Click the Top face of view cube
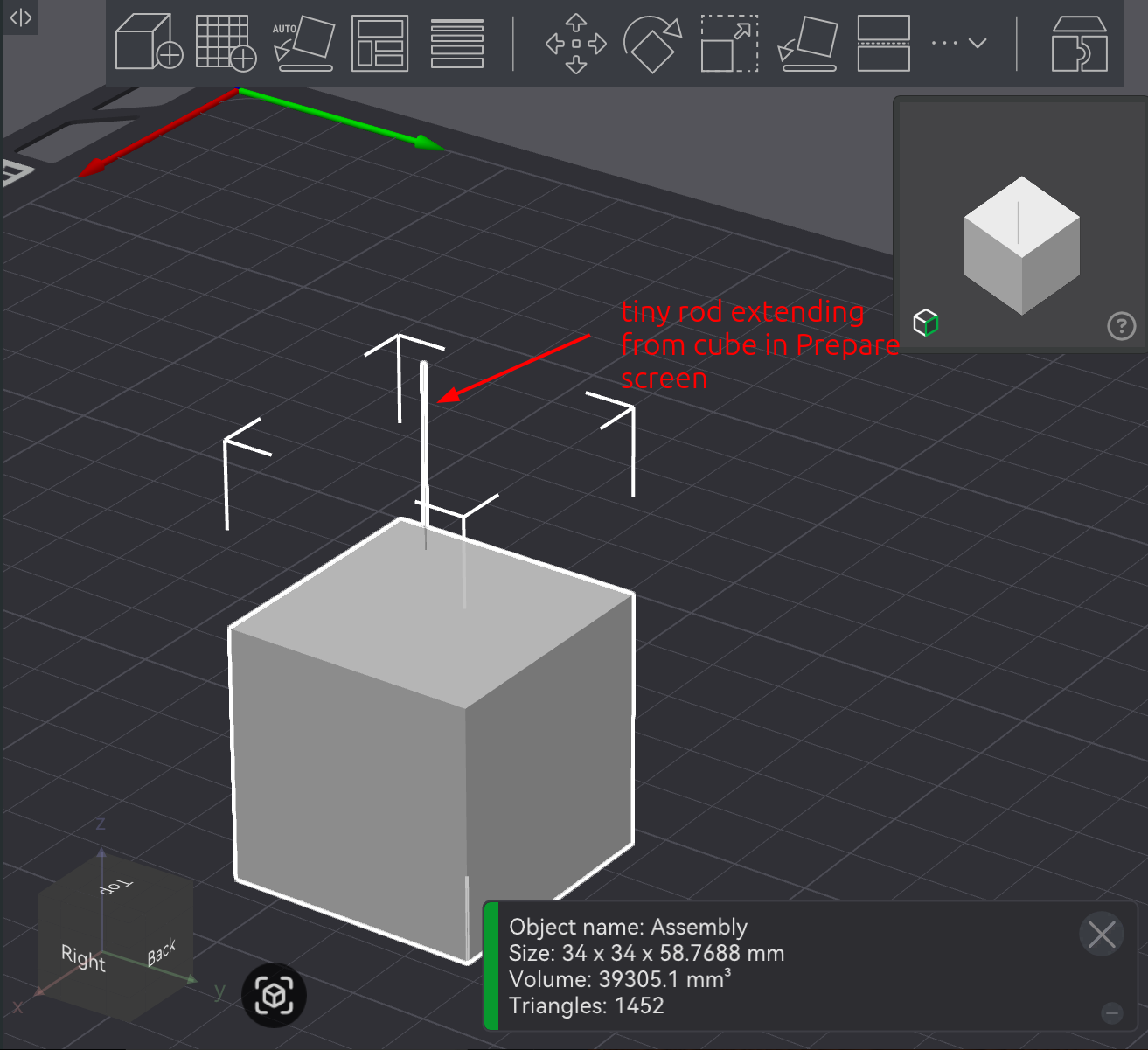This screenshot has width=1148, height=1050. point(116,887)
